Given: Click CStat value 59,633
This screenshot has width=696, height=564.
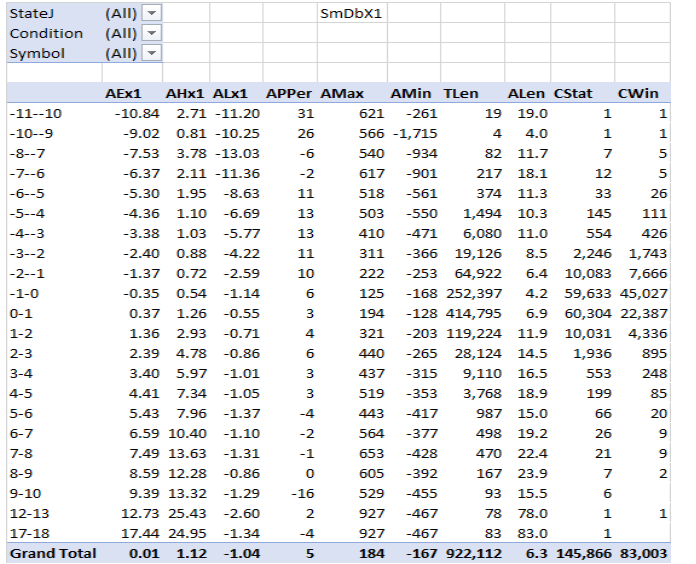Looking at the screenshot, I should [588, 294].
